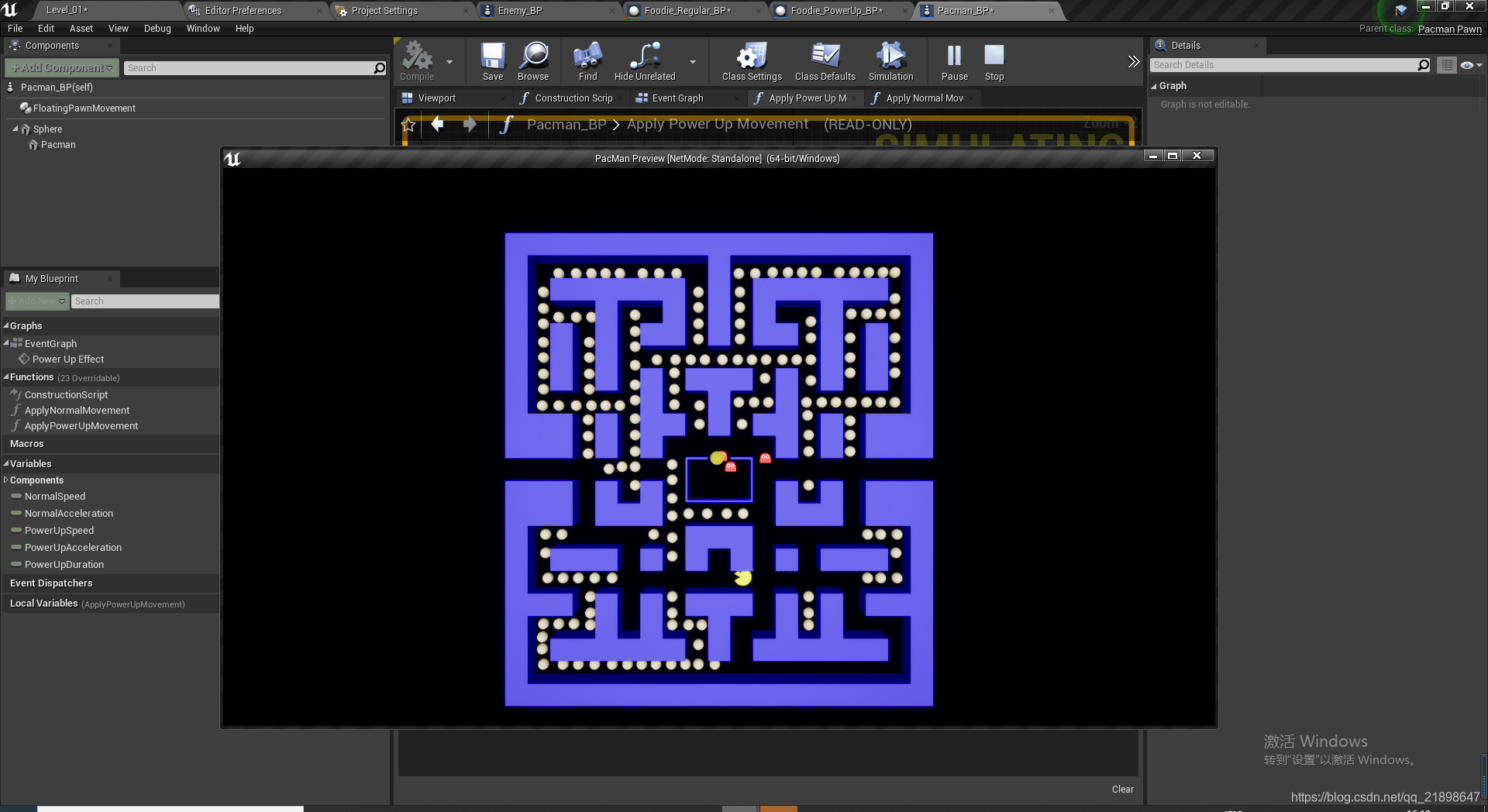Viewport: 1488px width, 812px height.
Task: Collapse the Sphere component tree
Action: 15,129
